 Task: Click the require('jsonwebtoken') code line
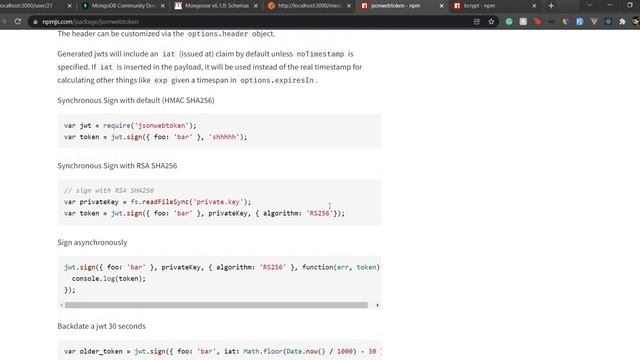click(130, 126)
